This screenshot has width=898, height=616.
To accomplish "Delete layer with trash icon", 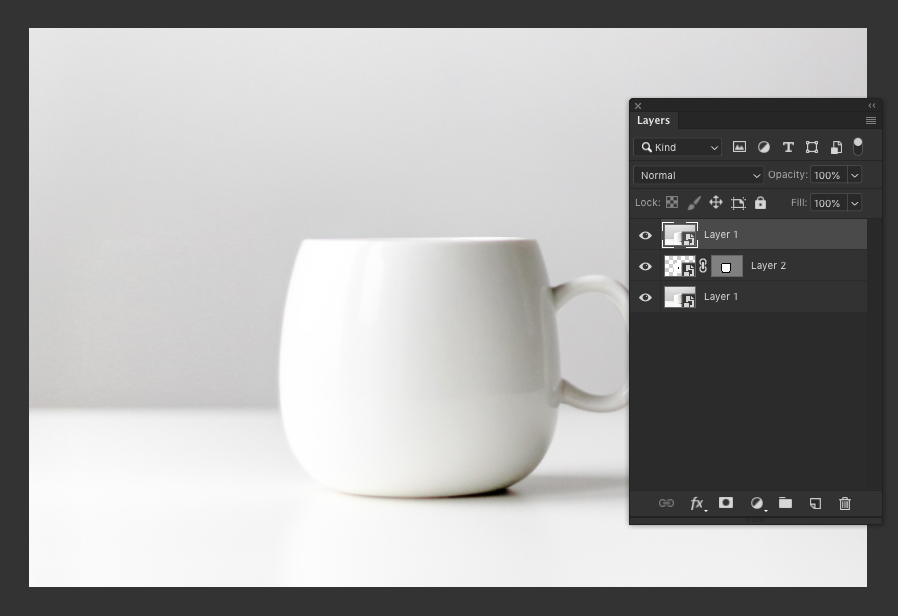I will pyautogui.click(x=845, y=503).
